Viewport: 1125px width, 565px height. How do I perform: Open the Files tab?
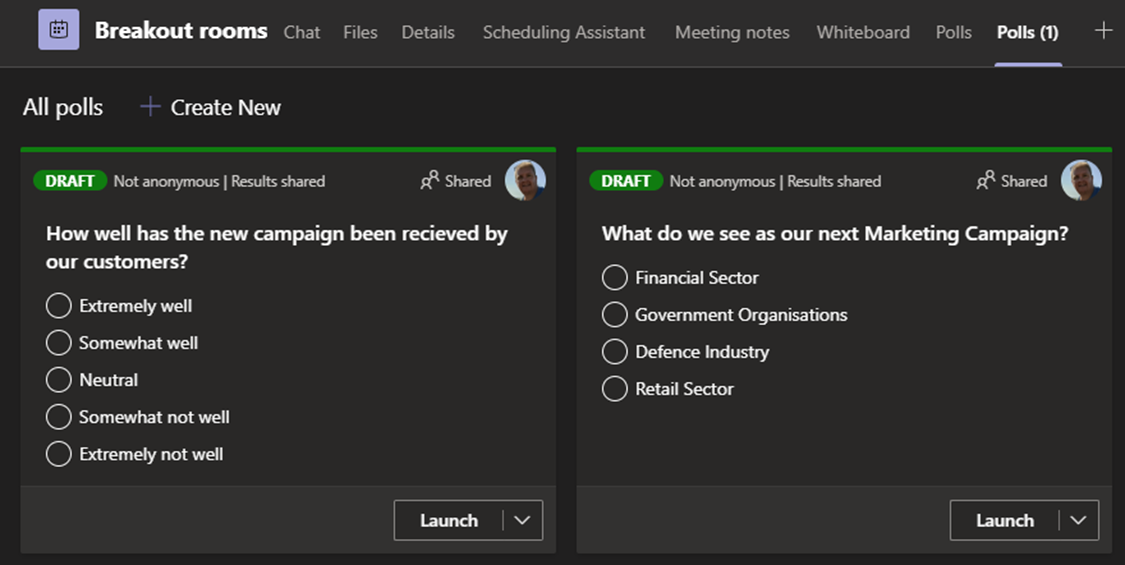point(360,32)
